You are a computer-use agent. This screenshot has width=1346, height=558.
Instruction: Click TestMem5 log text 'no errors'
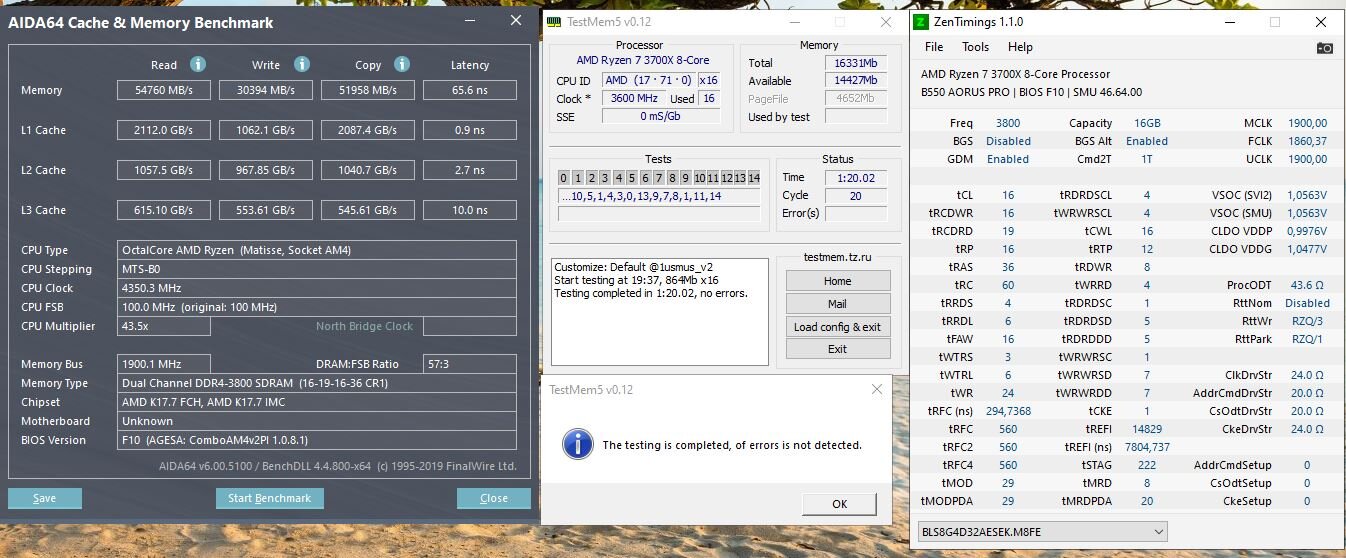720,293
